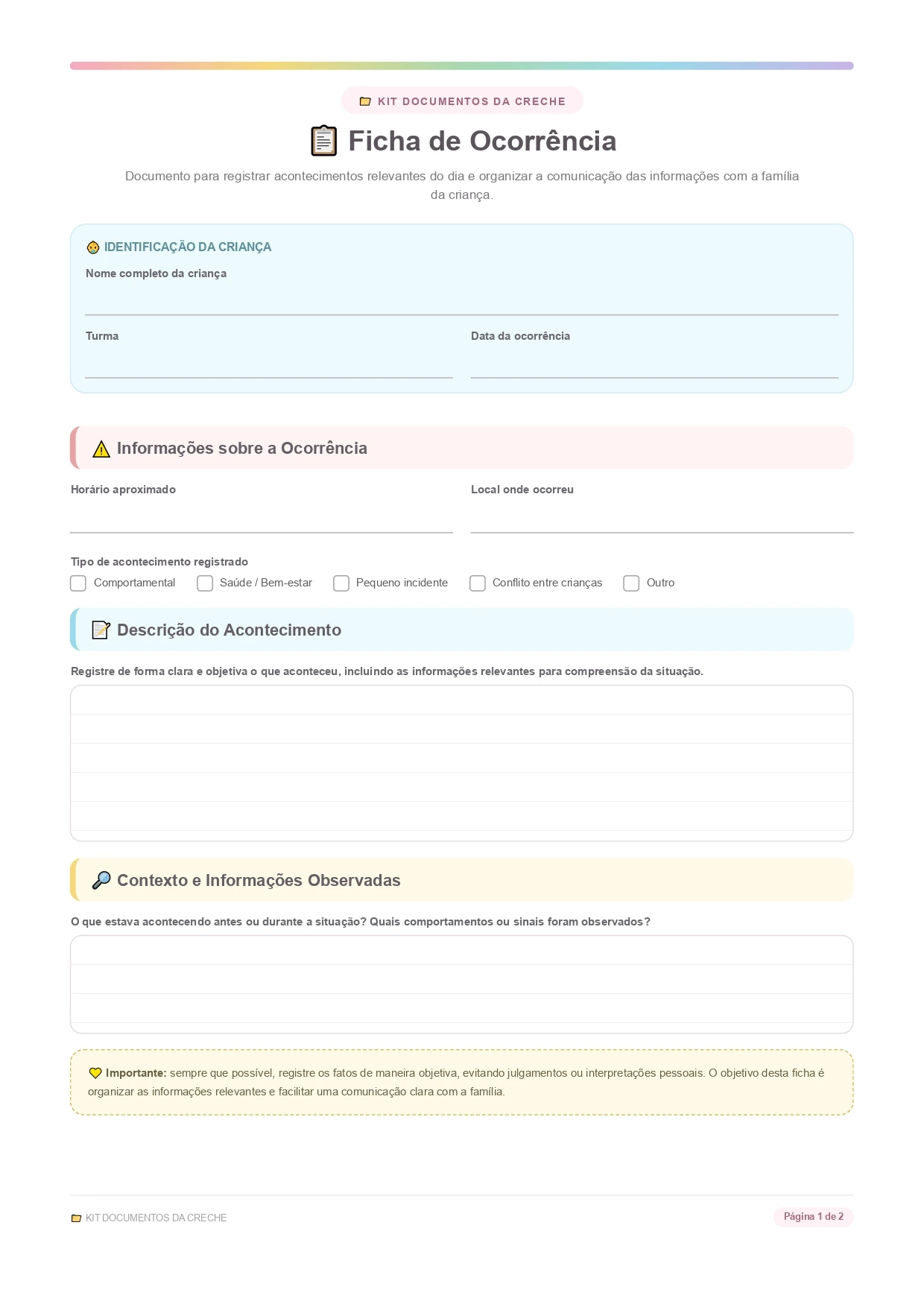Click the KIT DOCUMENTOS DA CRECHE header badge
This screenshot has width=924, height=1307.
(x=462, y=101)
